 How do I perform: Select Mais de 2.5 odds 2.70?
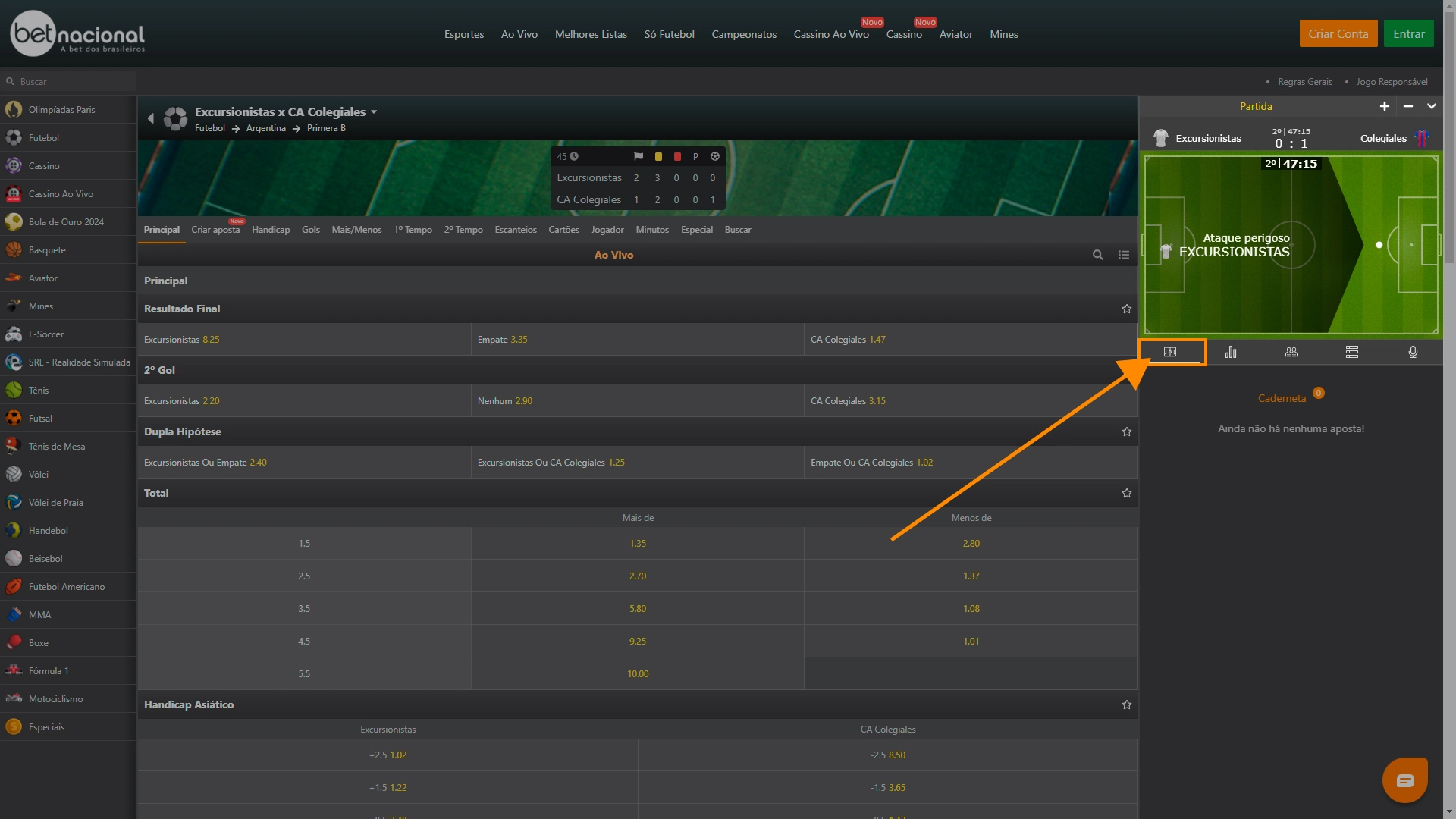pyautogui.click(x=638, y=576)
